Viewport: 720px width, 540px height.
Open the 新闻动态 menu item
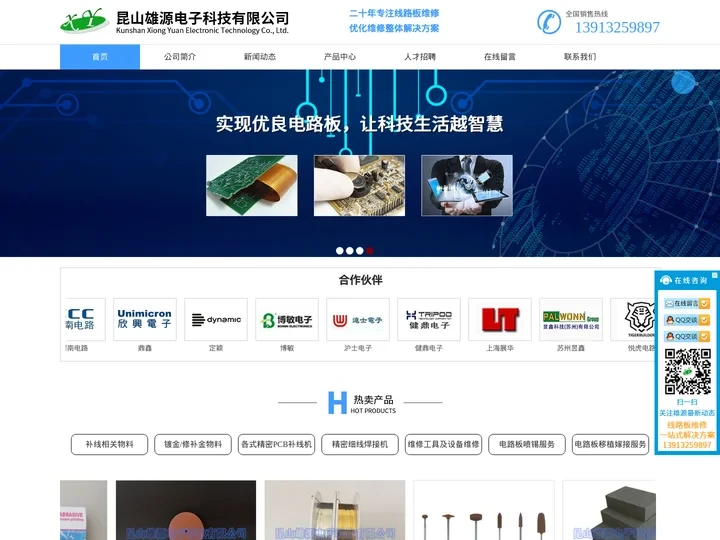[x=259, y=57]
